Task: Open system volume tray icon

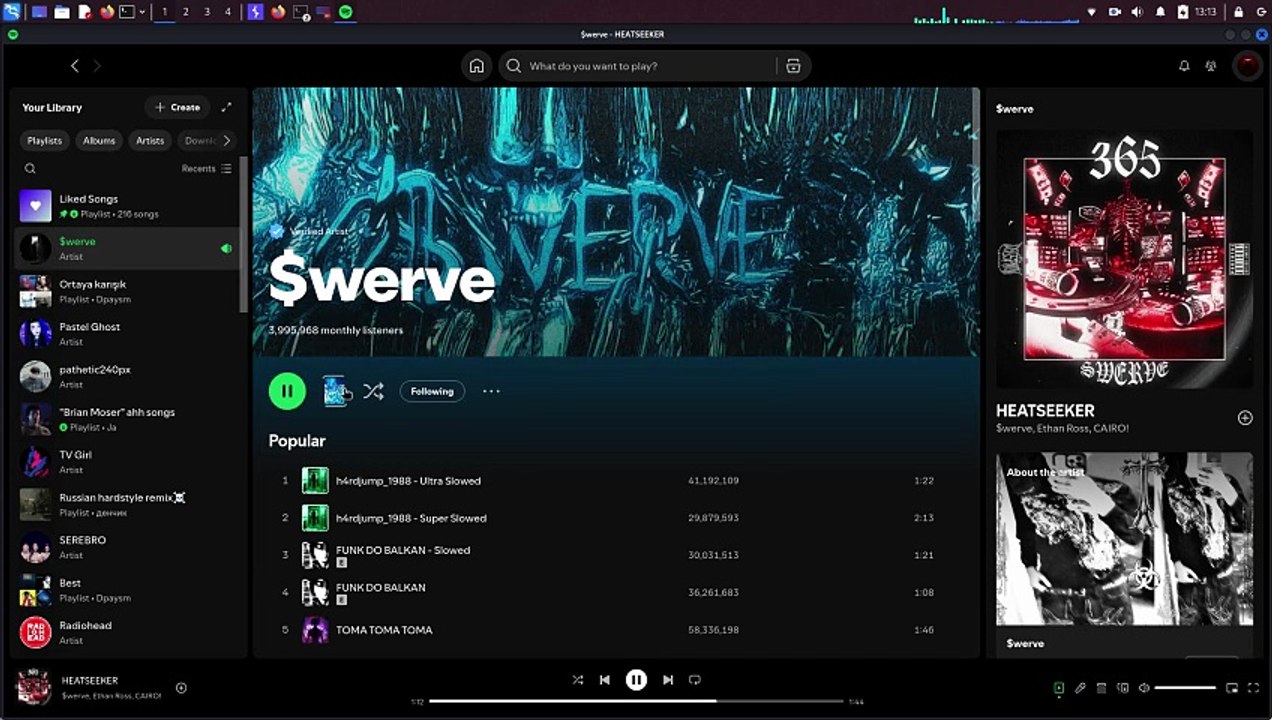Action: tap(1137, 12)
